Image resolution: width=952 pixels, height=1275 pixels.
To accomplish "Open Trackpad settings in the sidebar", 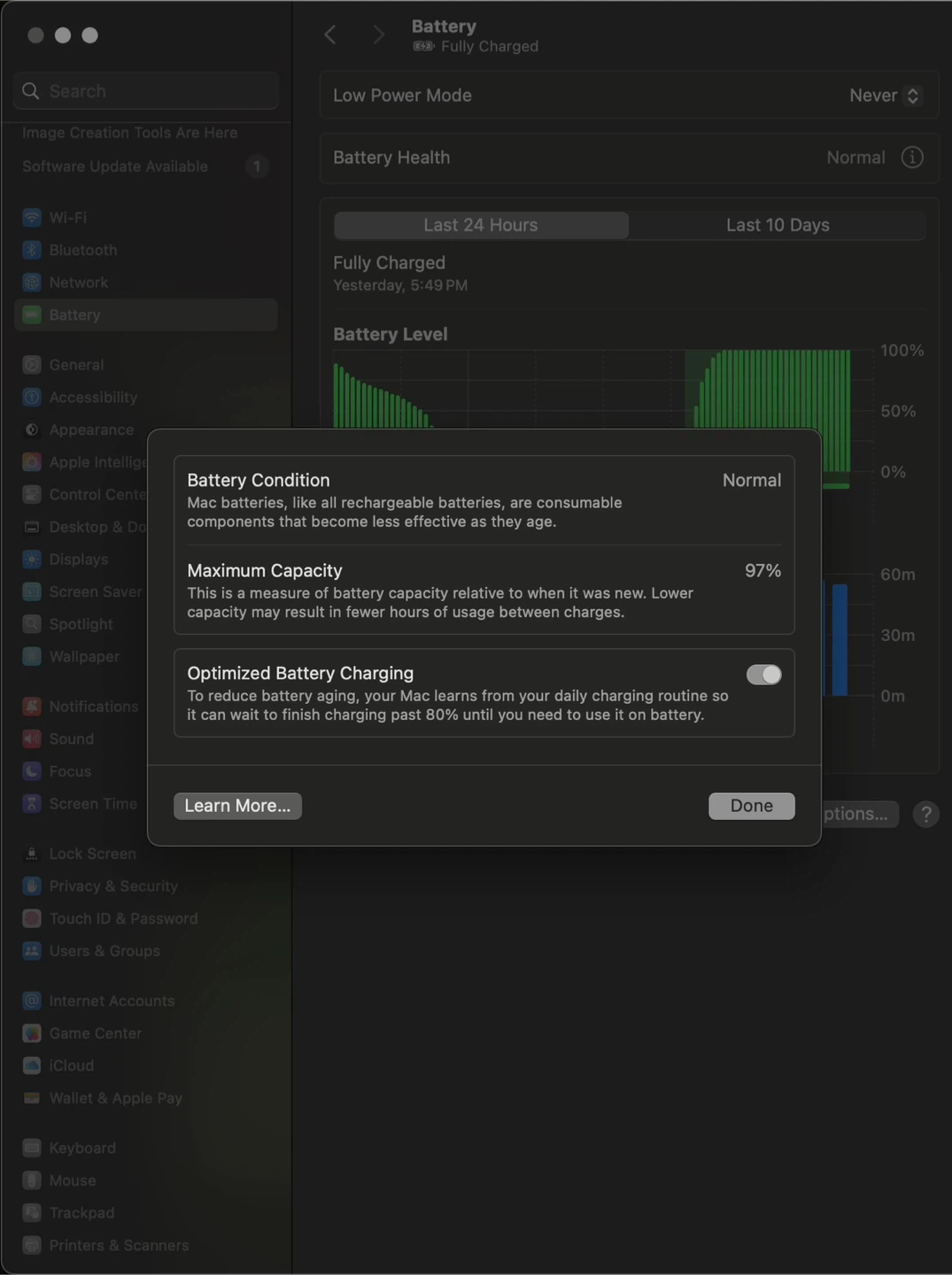I will (x=146, y=1213).
